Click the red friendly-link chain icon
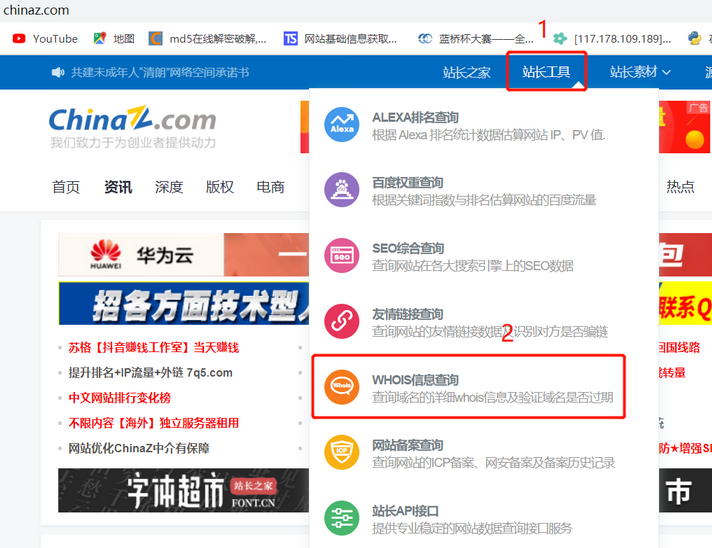Screen dimensions: 712x548 click(341, 321)
